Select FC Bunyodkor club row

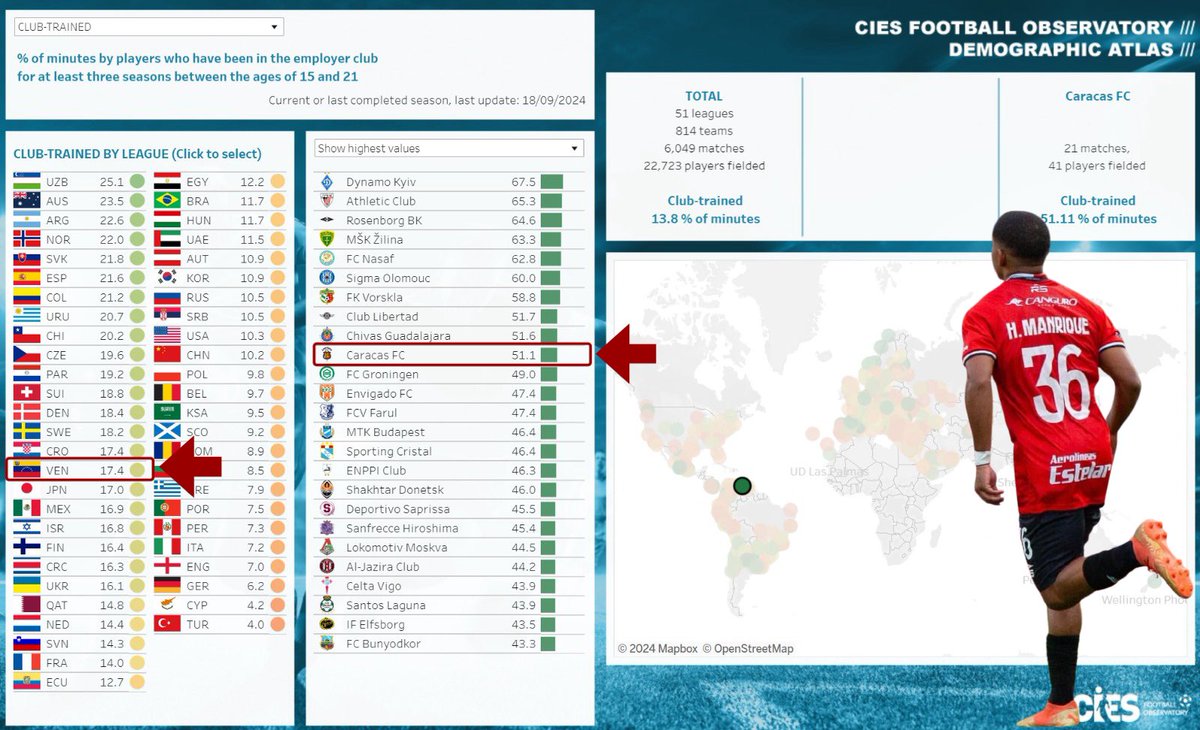(449, 644)
